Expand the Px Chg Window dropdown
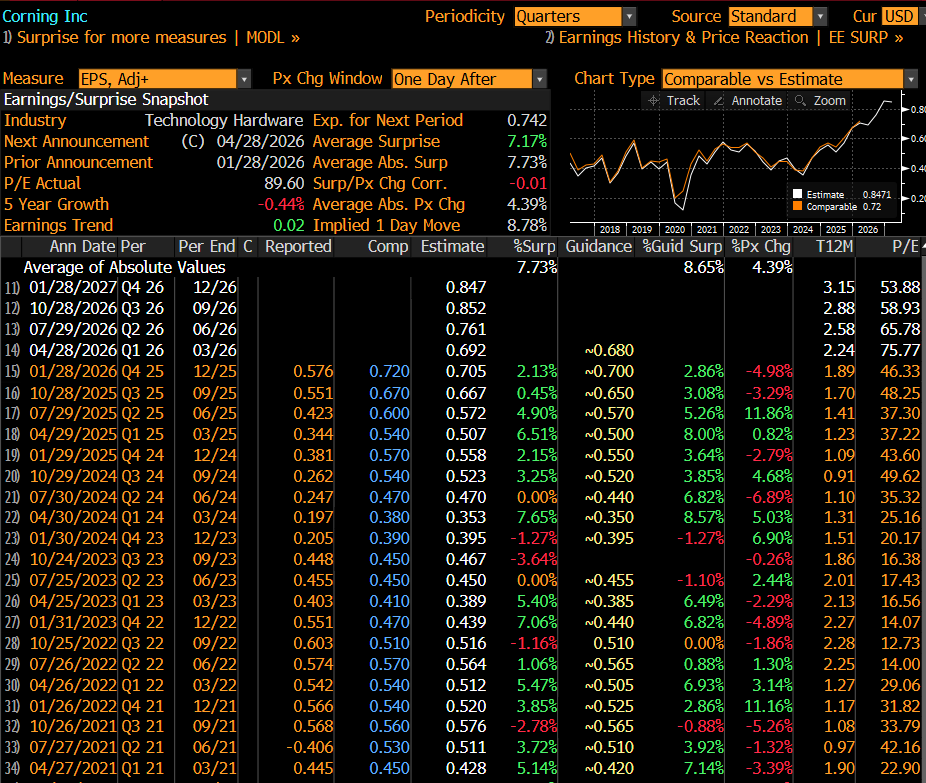926x783 pixels. click(469, 79)
